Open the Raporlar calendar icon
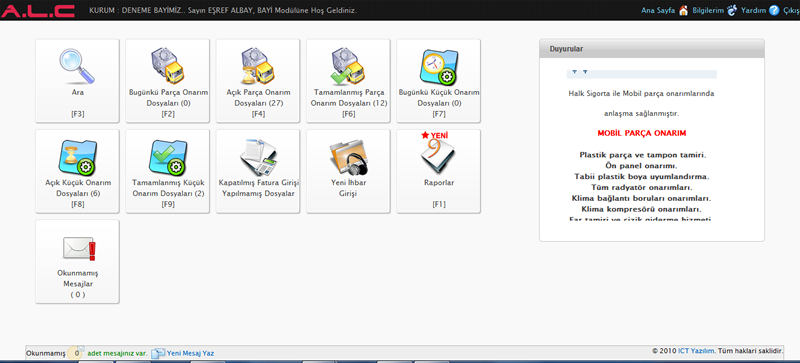The image size is (800, 363). 438,155
